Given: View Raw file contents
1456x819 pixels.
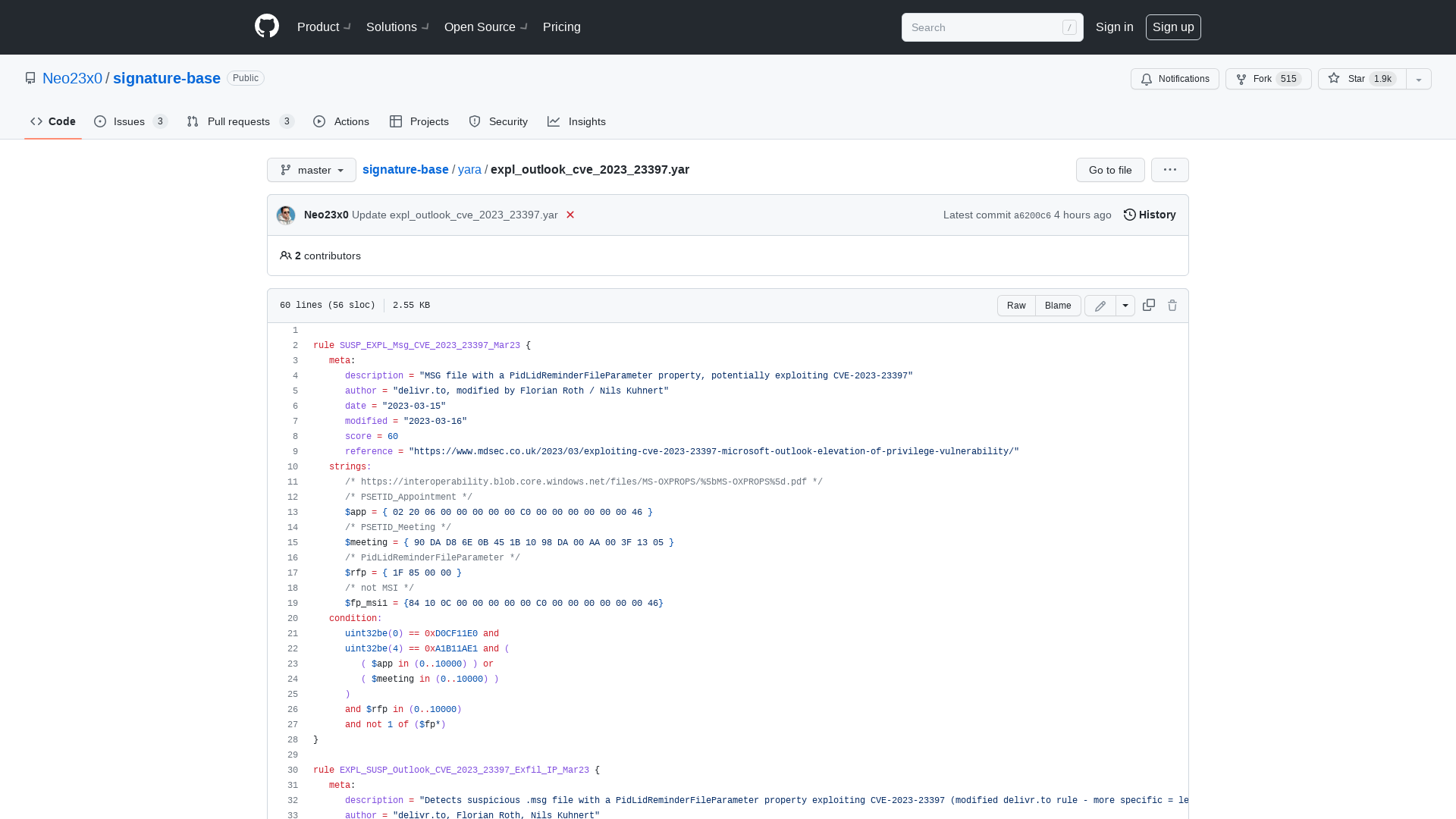Looking at the screenshot, I should pos(1016,306).
